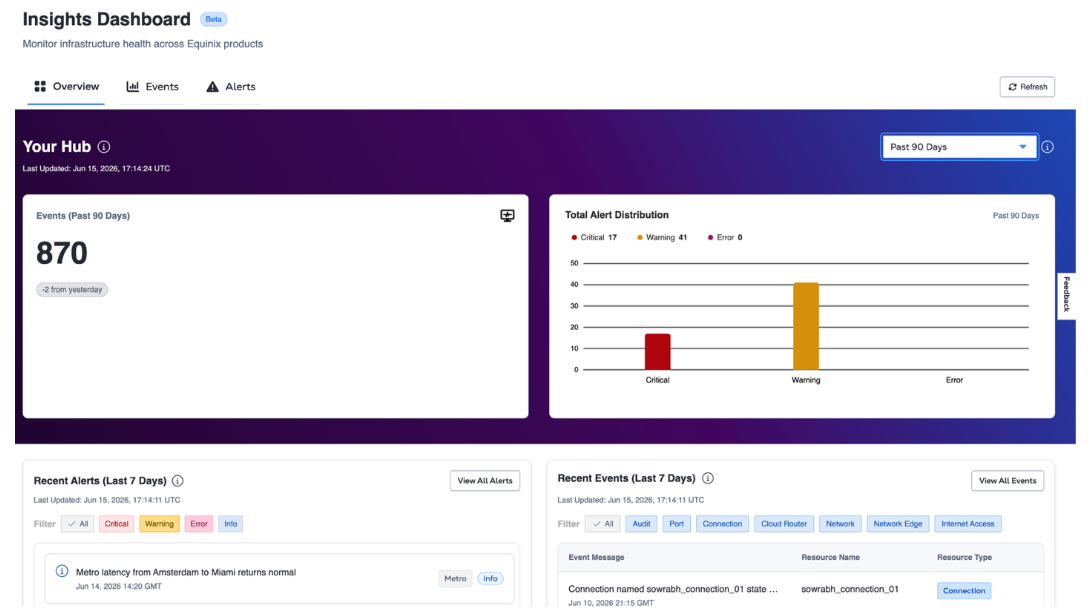Screen dimensions: 1088x614
Task: Click View All Alerts button
Action: pos(485,481)
